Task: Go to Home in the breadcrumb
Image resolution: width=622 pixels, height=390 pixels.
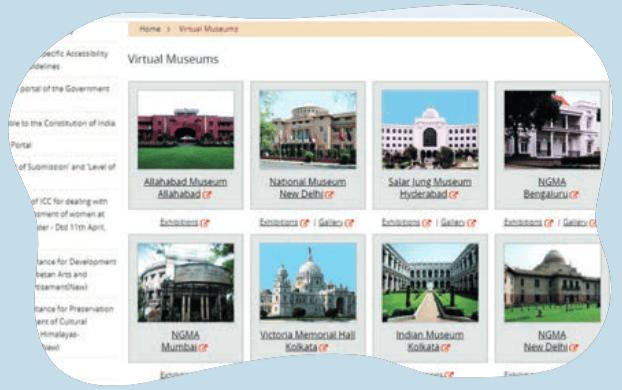Action: (x=150, y=29)
